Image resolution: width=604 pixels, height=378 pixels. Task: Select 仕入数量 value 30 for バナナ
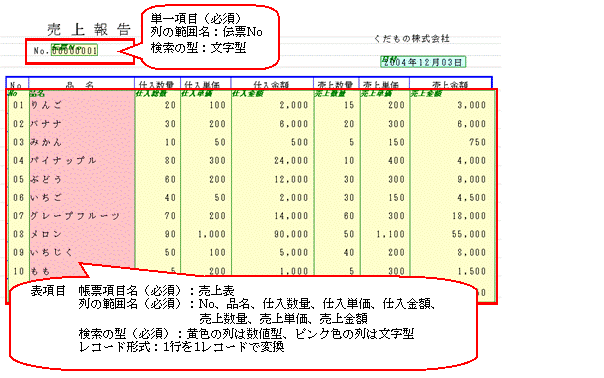click(x=170, y=124)
